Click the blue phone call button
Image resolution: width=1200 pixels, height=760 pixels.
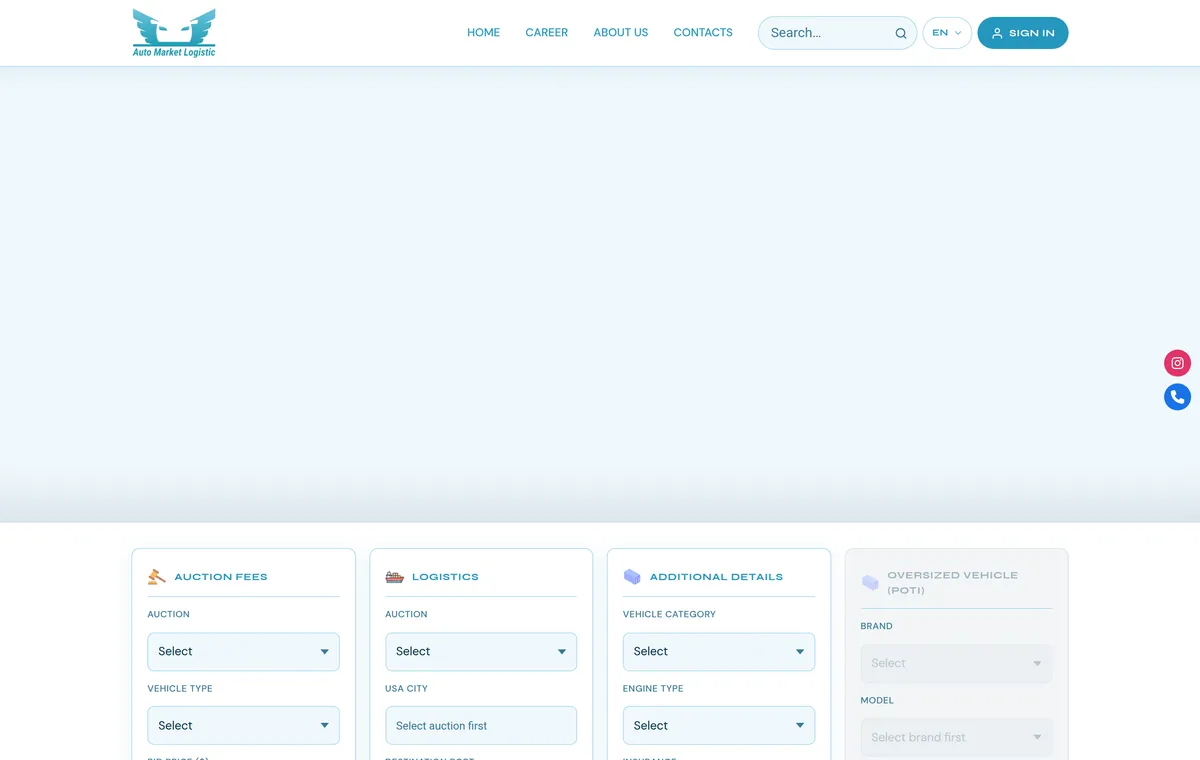click(x=1178, y=397)
